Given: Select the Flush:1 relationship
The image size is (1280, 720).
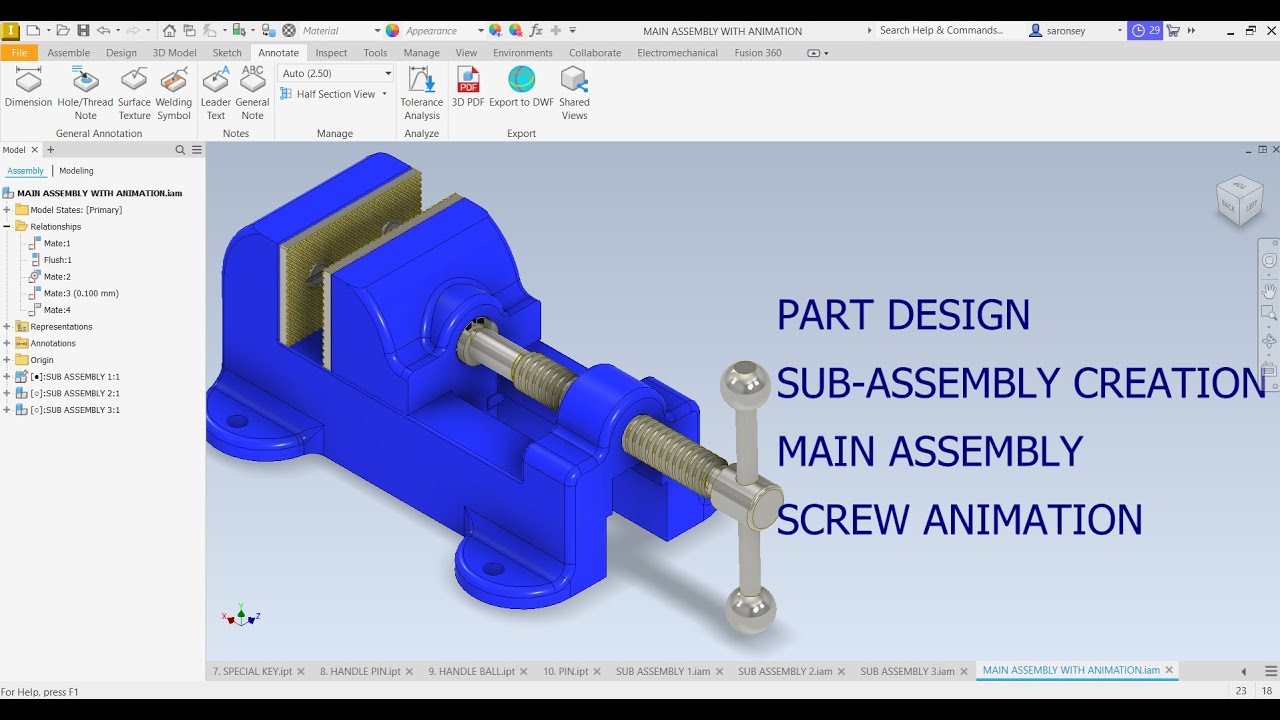Looking at the screenshot, I should point(57,260).
